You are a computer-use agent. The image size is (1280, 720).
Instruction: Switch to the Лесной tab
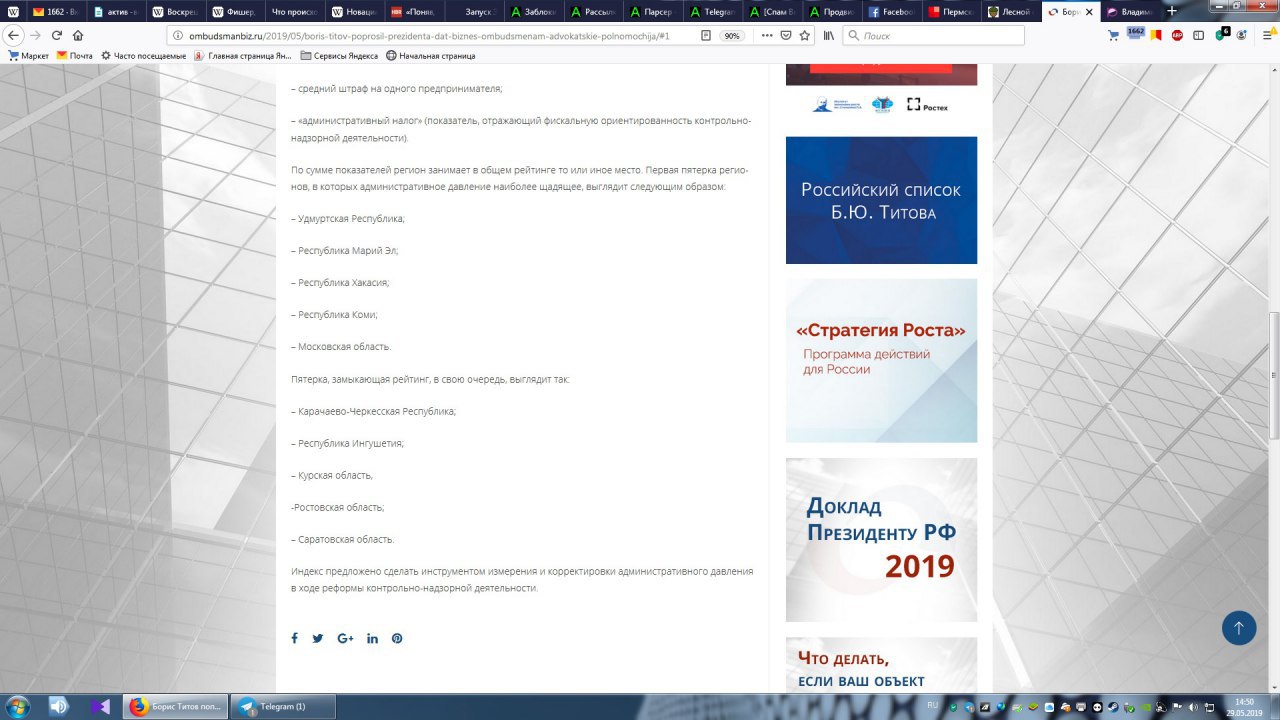tap(1011, 12)
